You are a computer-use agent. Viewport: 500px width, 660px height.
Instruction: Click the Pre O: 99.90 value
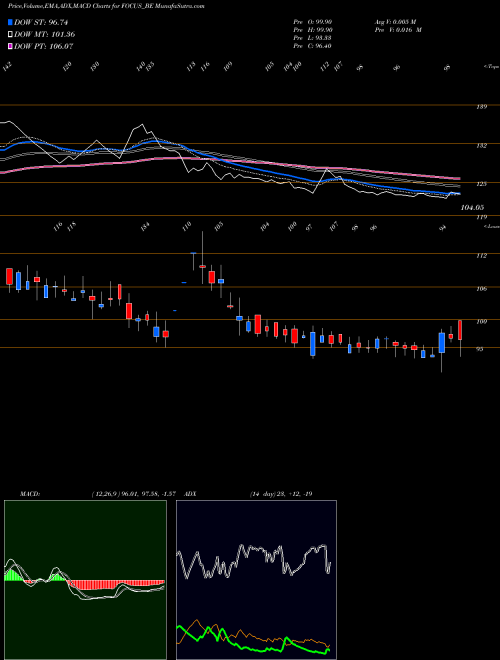pyautogui.click(x=313, y=22)
